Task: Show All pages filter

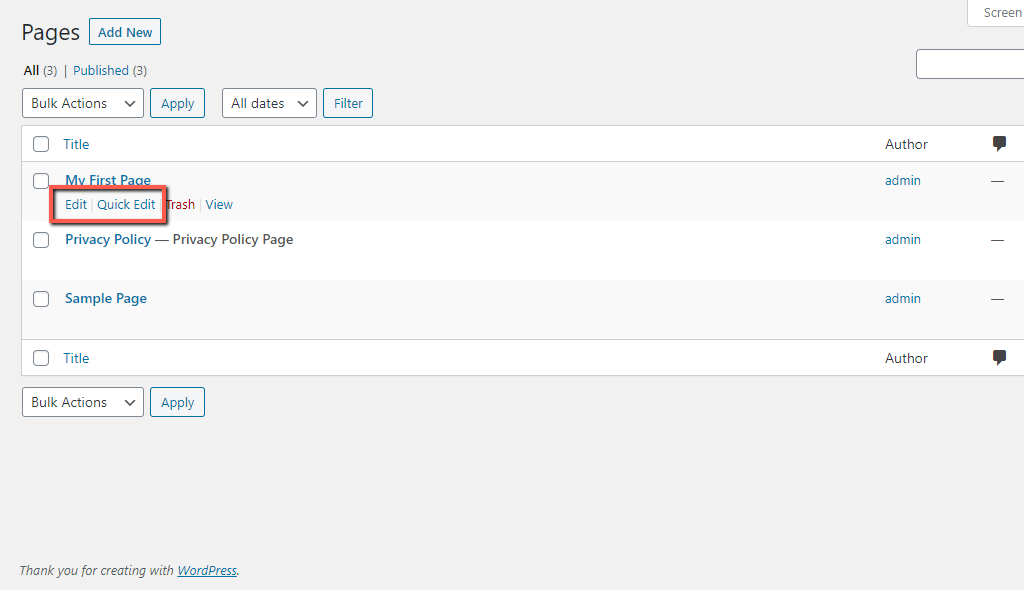Action: 31,71
